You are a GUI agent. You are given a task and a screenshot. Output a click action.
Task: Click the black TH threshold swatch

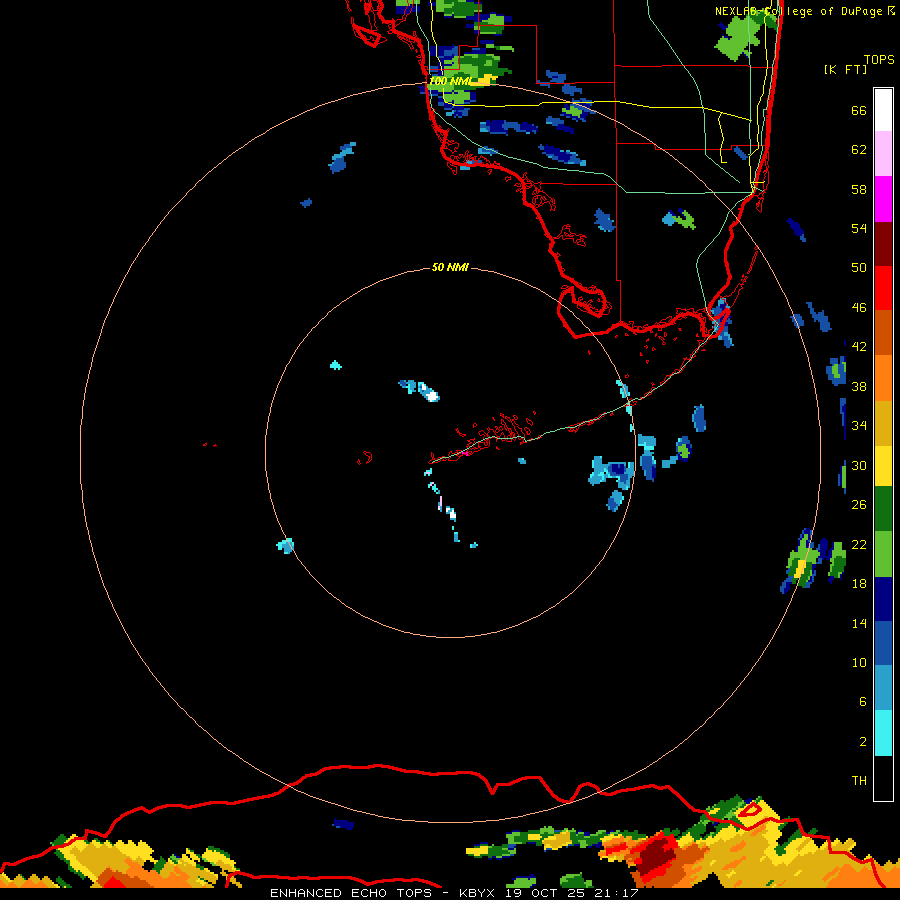(x=883, y=778)
